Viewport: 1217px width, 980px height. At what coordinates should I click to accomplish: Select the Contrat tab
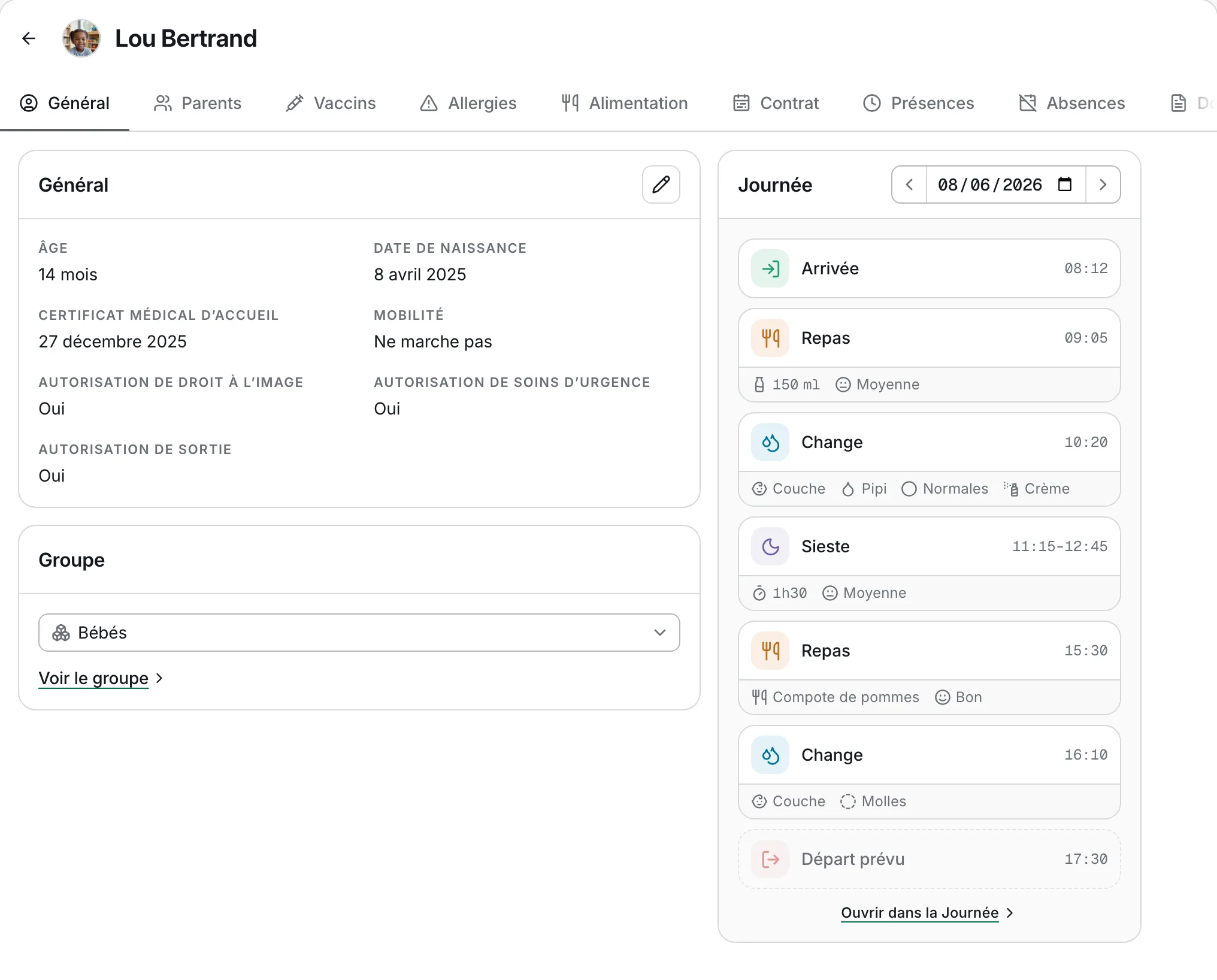(x=776, y=103)
